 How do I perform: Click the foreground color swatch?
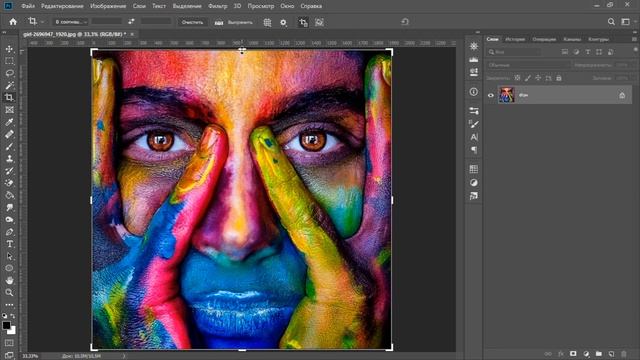[x=6, y=325]
